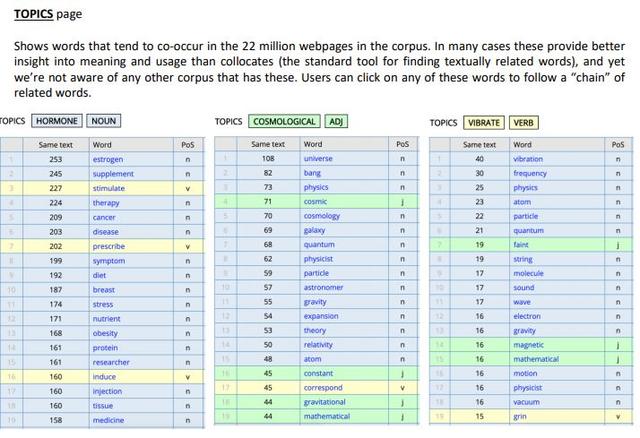The width and height of the screenshot is (640, 438).
Task: Open the word link 'supplement'
Action: (113, 174)
